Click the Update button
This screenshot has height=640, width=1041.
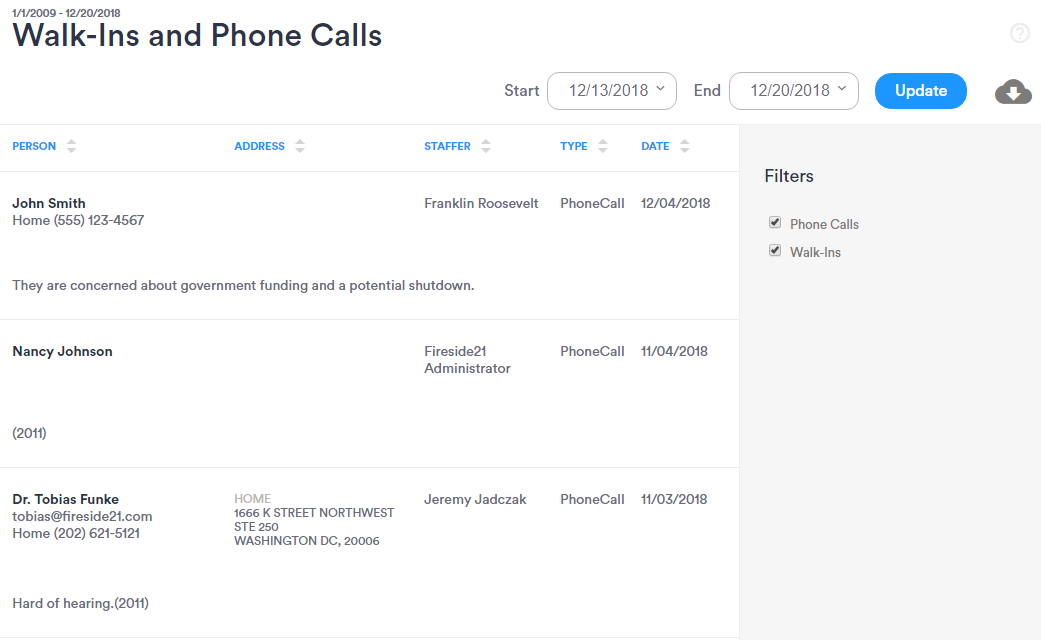click(920, 90)
